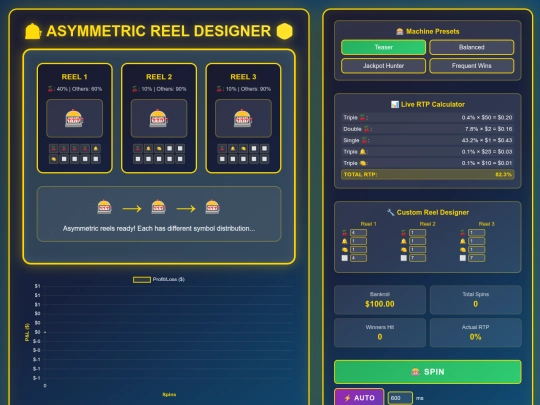Click the cherry icon in the Triple cherry RTP row
The image size is (540, 405).
point(363,118)
